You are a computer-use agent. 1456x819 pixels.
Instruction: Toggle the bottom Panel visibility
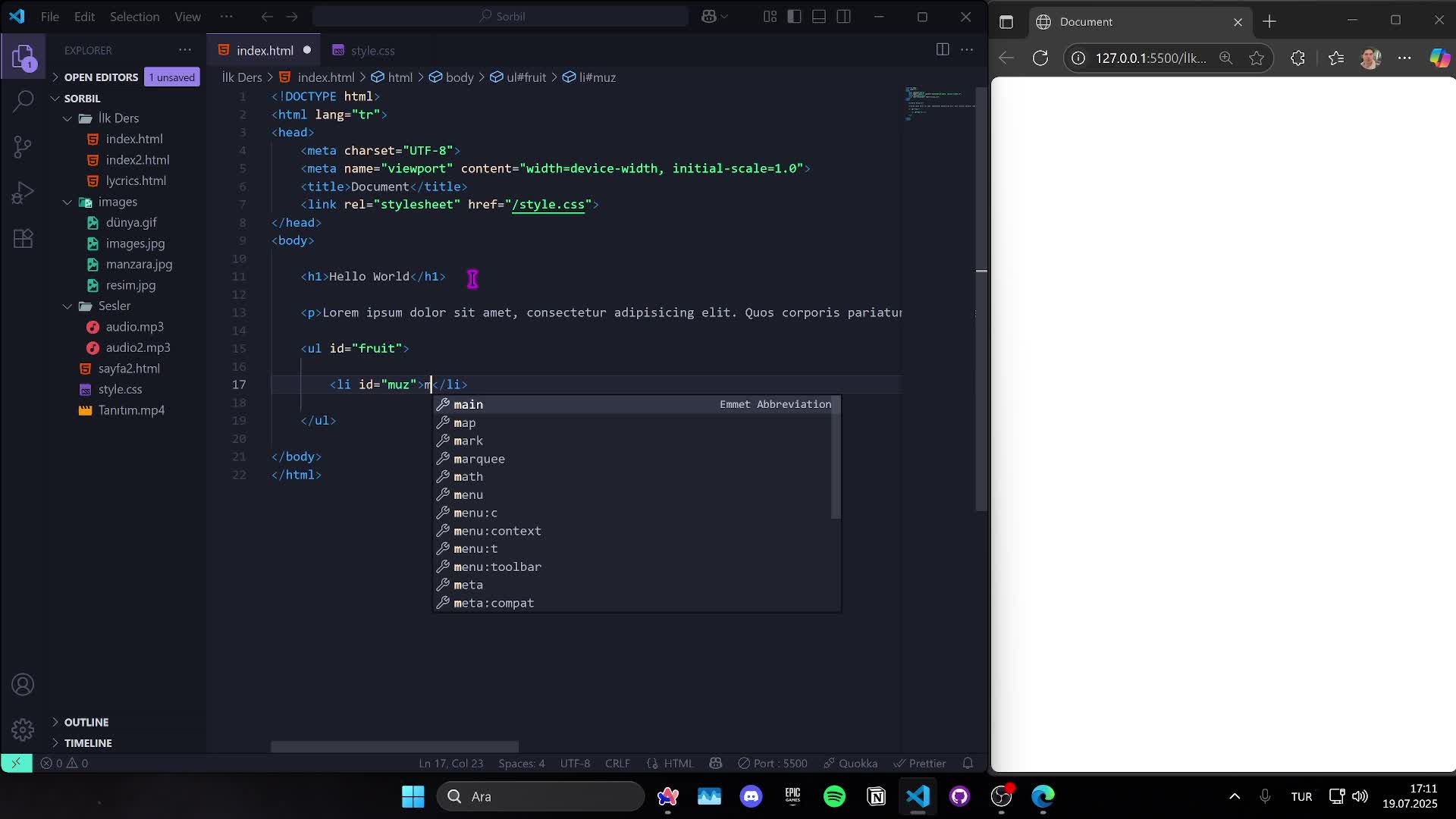click(x=819, y=17)
